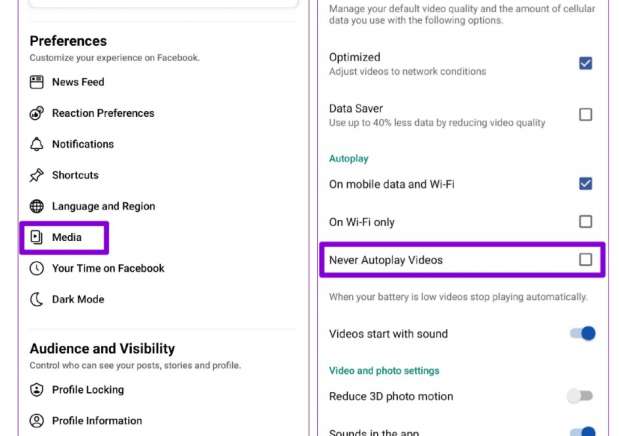Click the Profile Information icon
The width and height of the screenshot is (620, 436).
[37, 421]
